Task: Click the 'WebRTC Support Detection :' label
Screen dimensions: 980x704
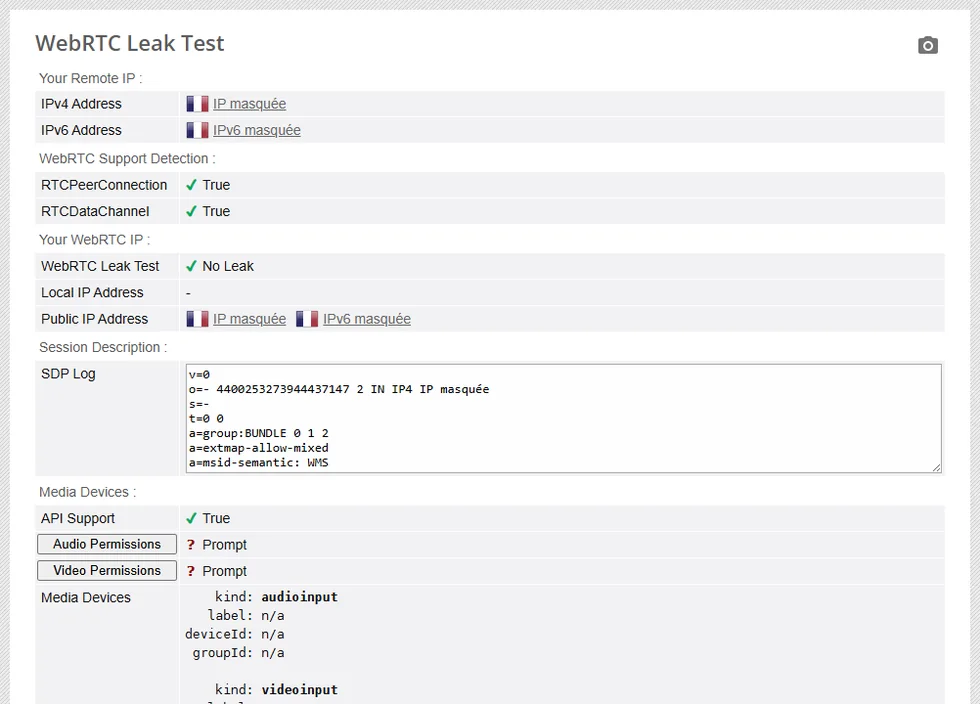Action: 127,159
